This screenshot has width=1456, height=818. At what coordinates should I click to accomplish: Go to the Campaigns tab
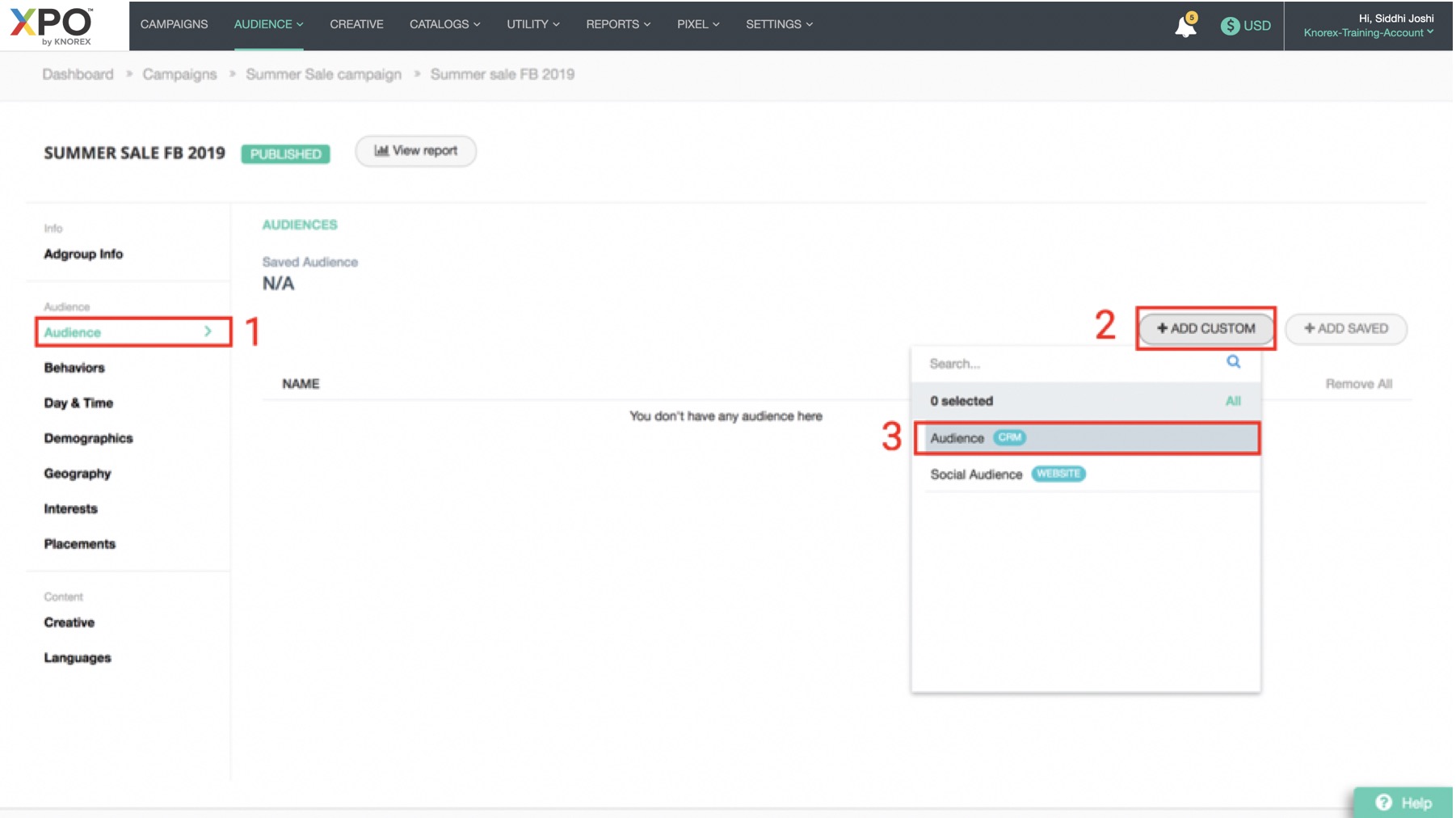(x=174, y=24)
